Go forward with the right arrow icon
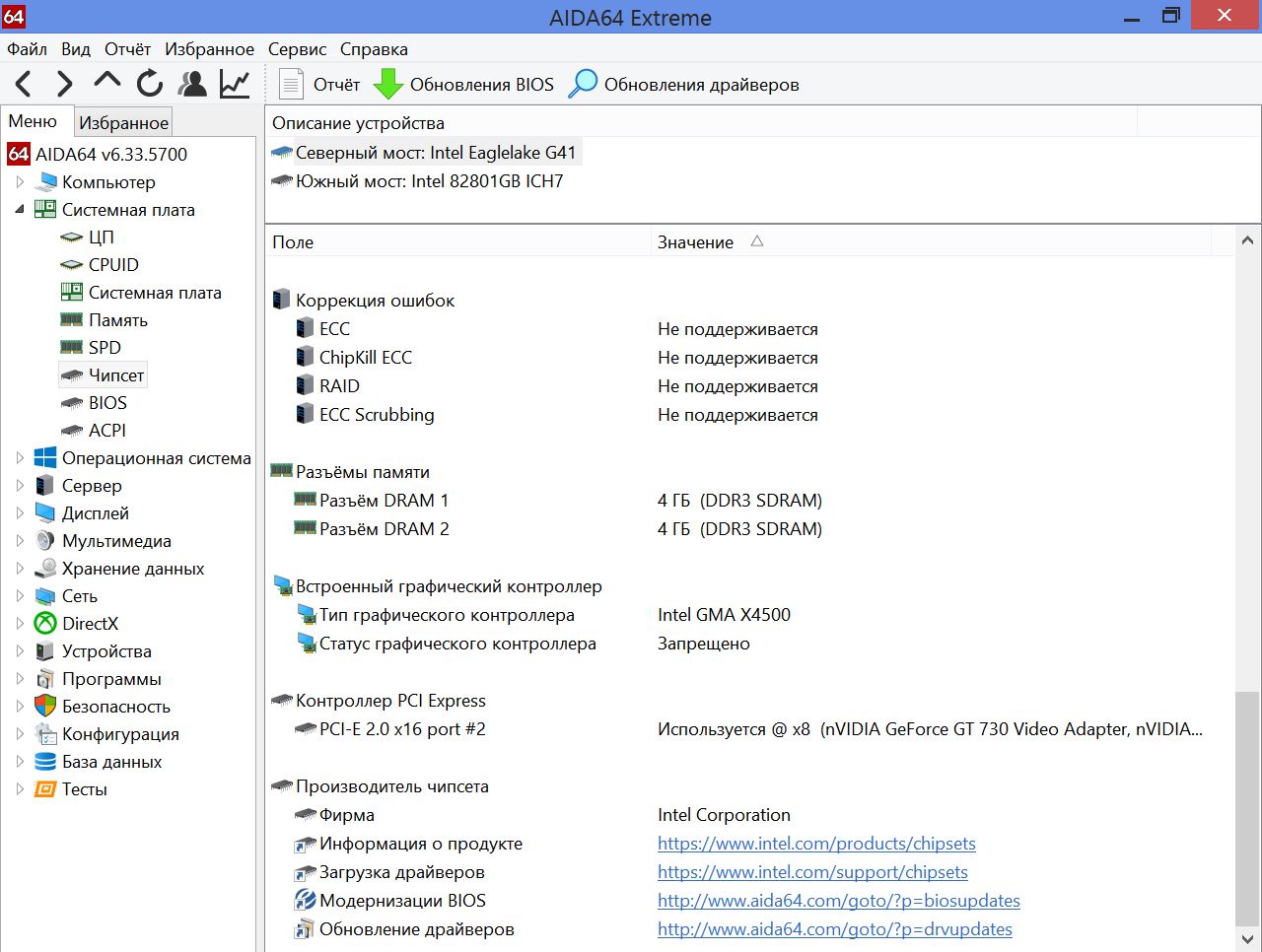 (x=65, y=85)
